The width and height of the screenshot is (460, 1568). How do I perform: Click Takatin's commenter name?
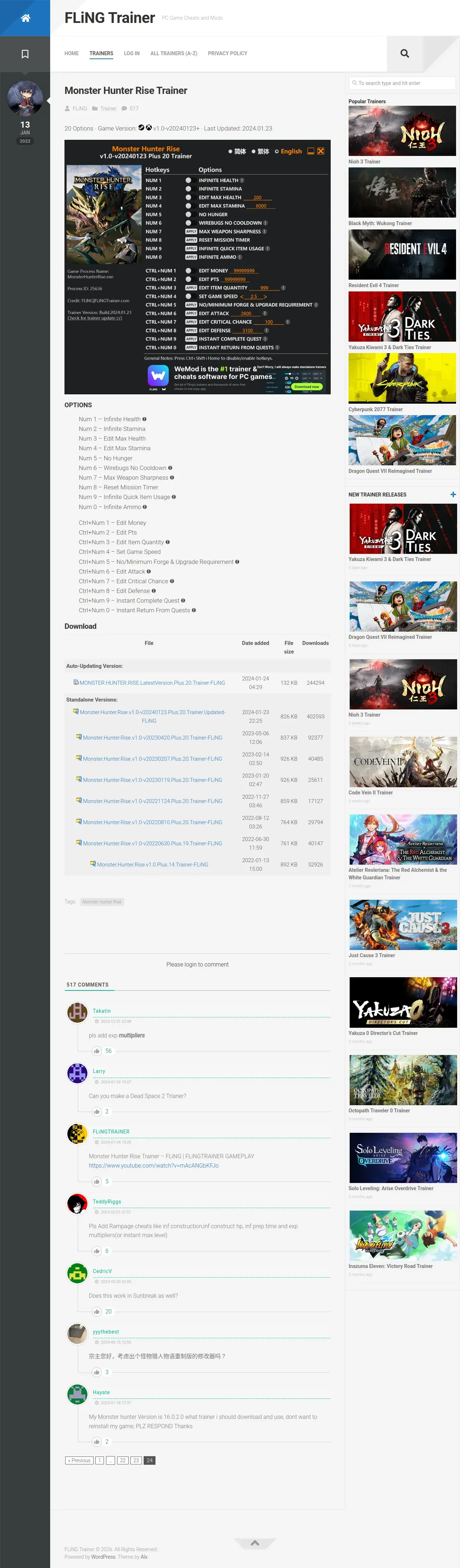tap(102, 1011)
